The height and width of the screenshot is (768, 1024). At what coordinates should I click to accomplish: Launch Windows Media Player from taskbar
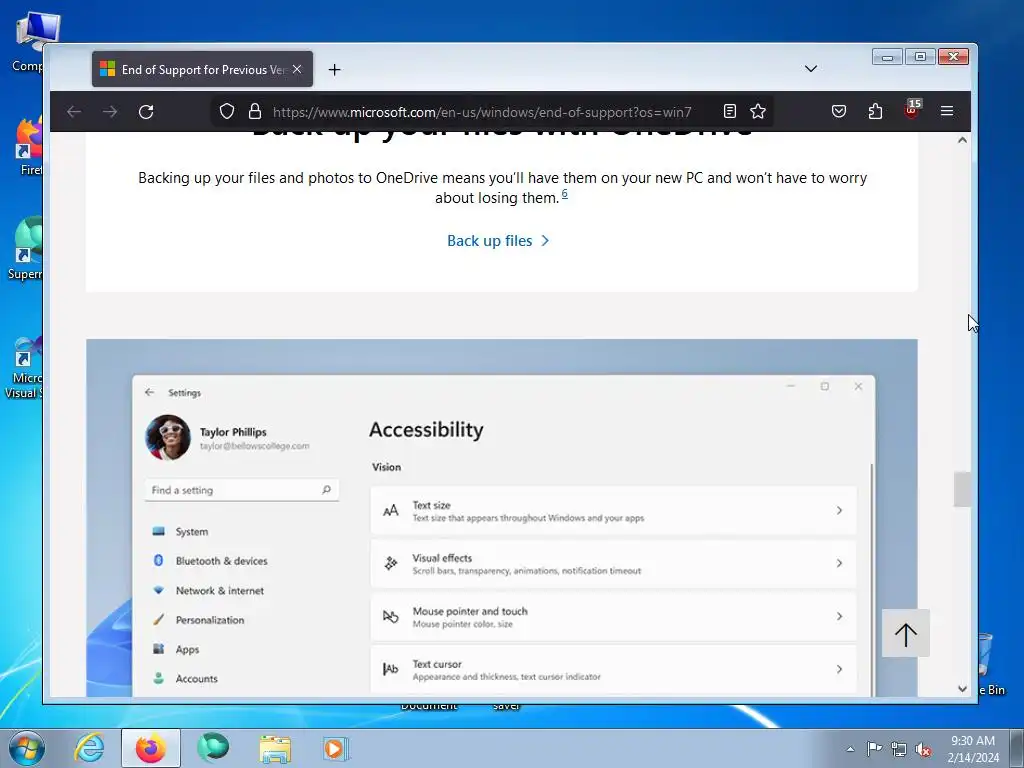click(x=336, y=748)
